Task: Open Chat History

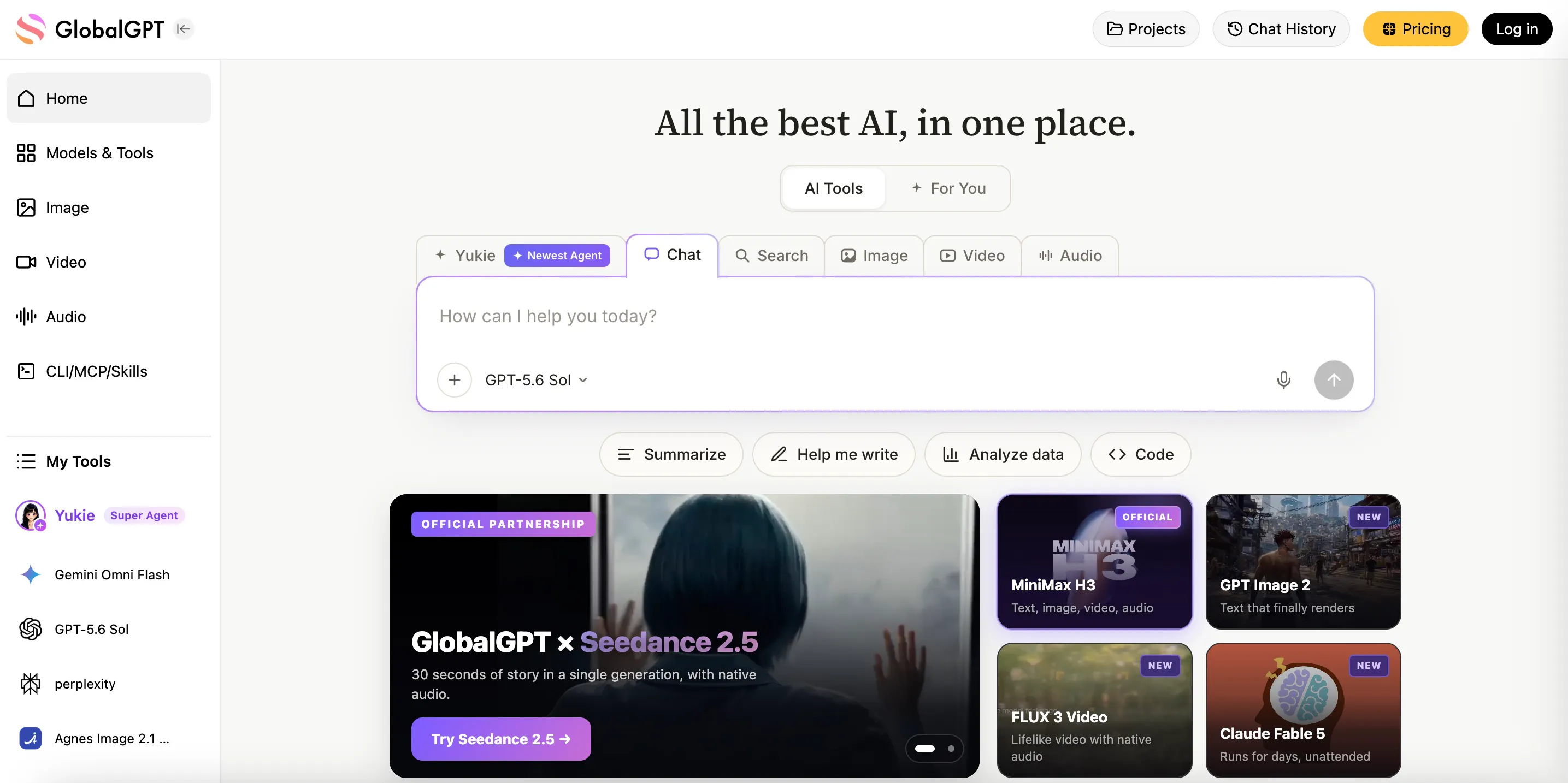Action: coord(1281,28)
